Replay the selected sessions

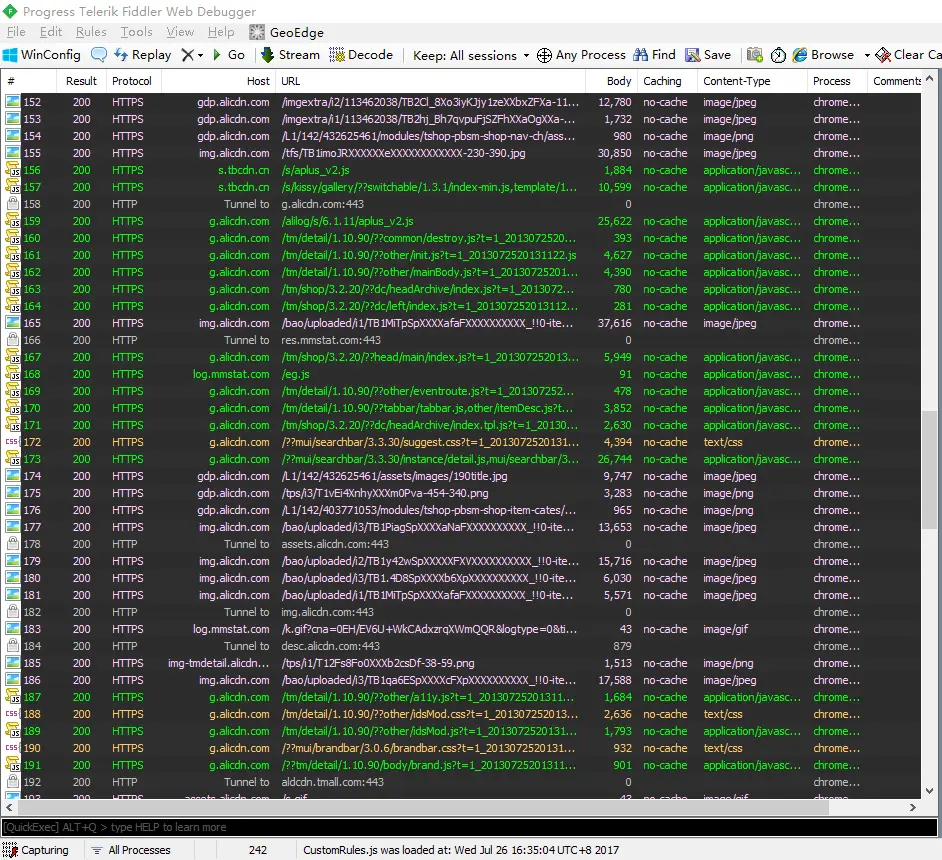pyautogui.click(x=143, y=55)
